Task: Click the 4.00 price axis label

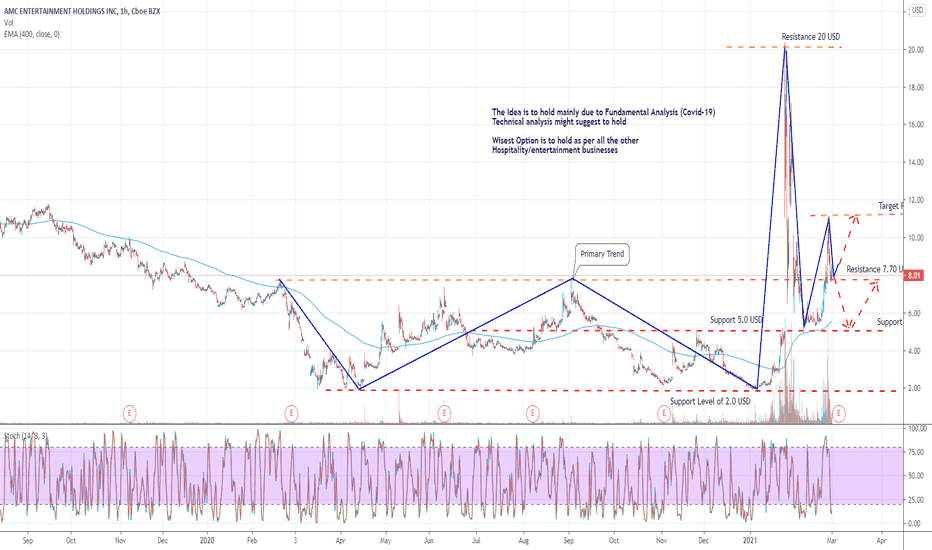Action: point(915,351)
